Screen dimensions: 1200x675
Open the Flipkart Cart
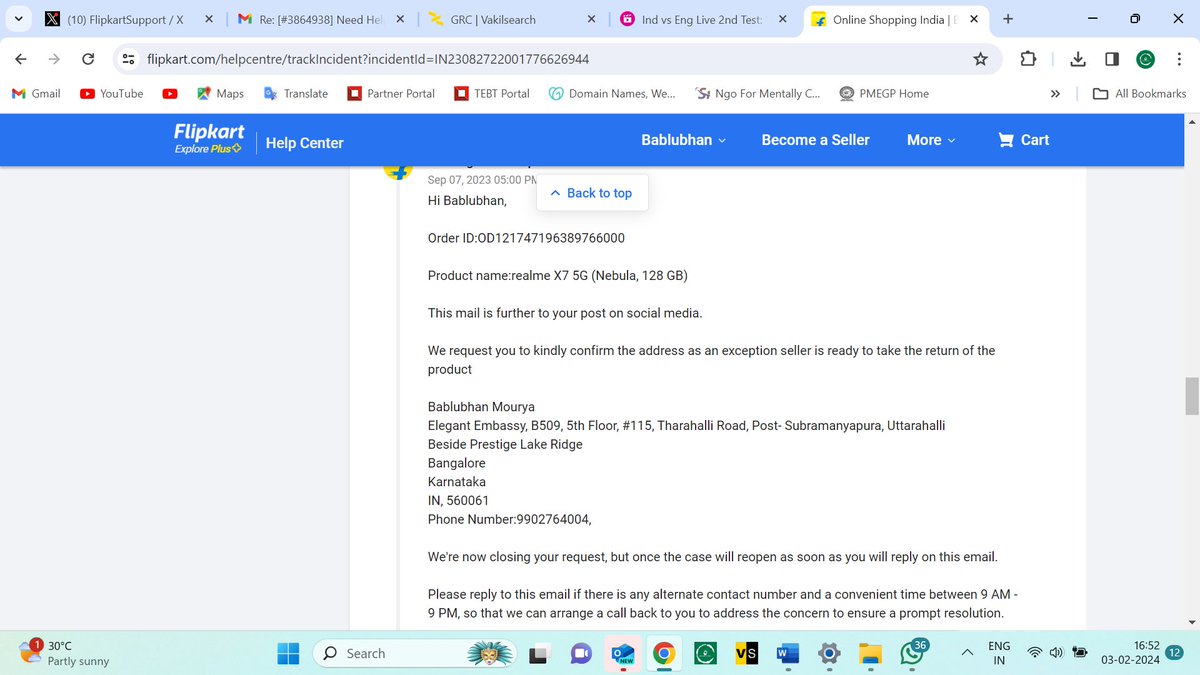pyautogui.click(x=1023, y=140)
